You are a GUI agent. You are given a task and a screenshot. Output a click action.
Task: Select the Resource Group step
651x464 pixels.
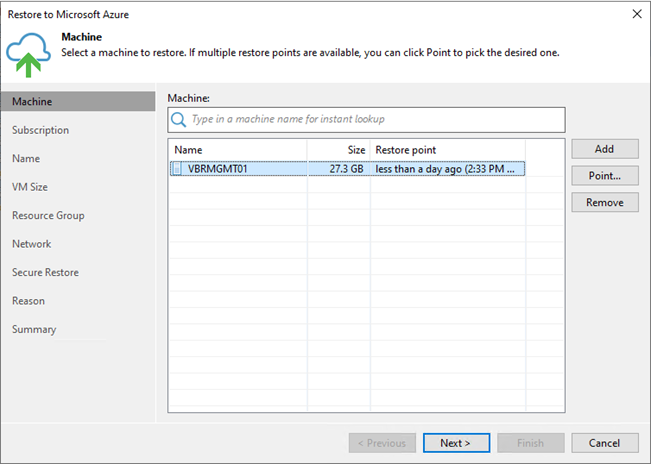click(48, 216)
